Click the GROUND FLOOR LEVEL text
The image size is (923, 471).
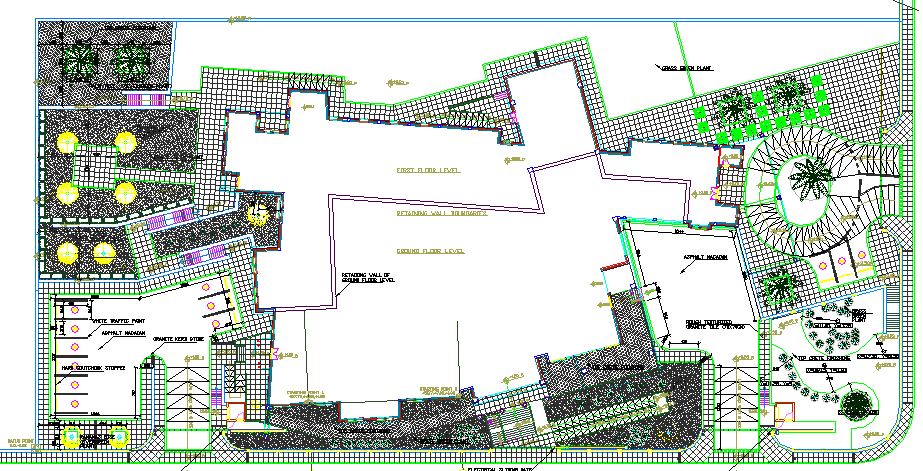point(432,251)
